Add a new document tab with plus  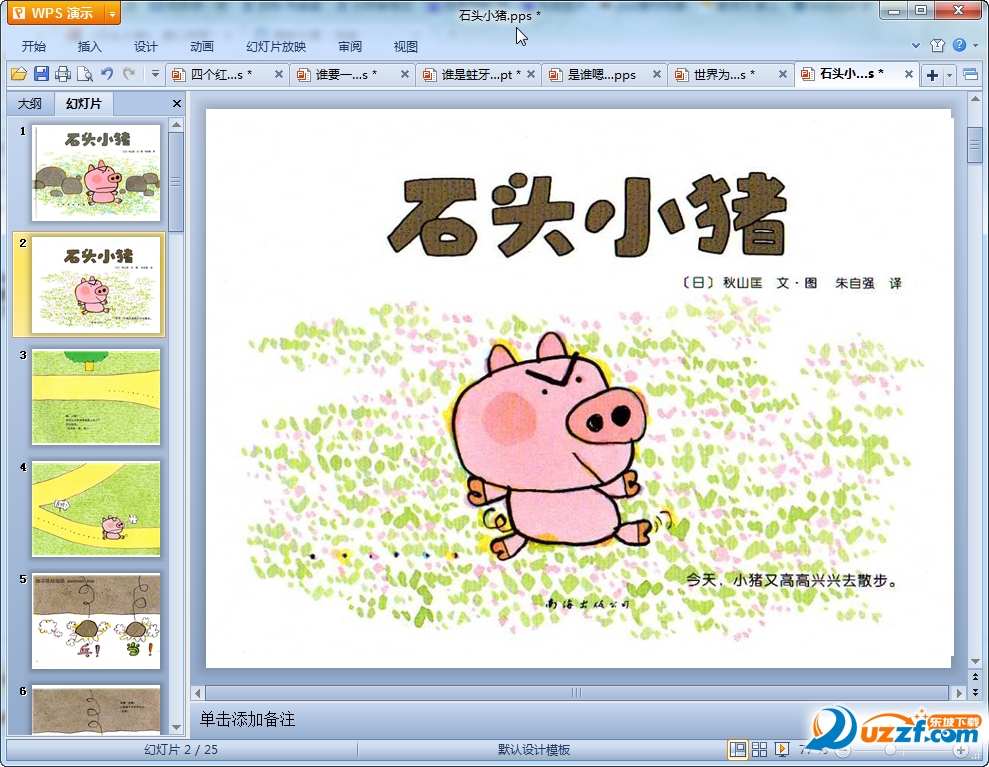pyautogui.click(x=932, y=75)
